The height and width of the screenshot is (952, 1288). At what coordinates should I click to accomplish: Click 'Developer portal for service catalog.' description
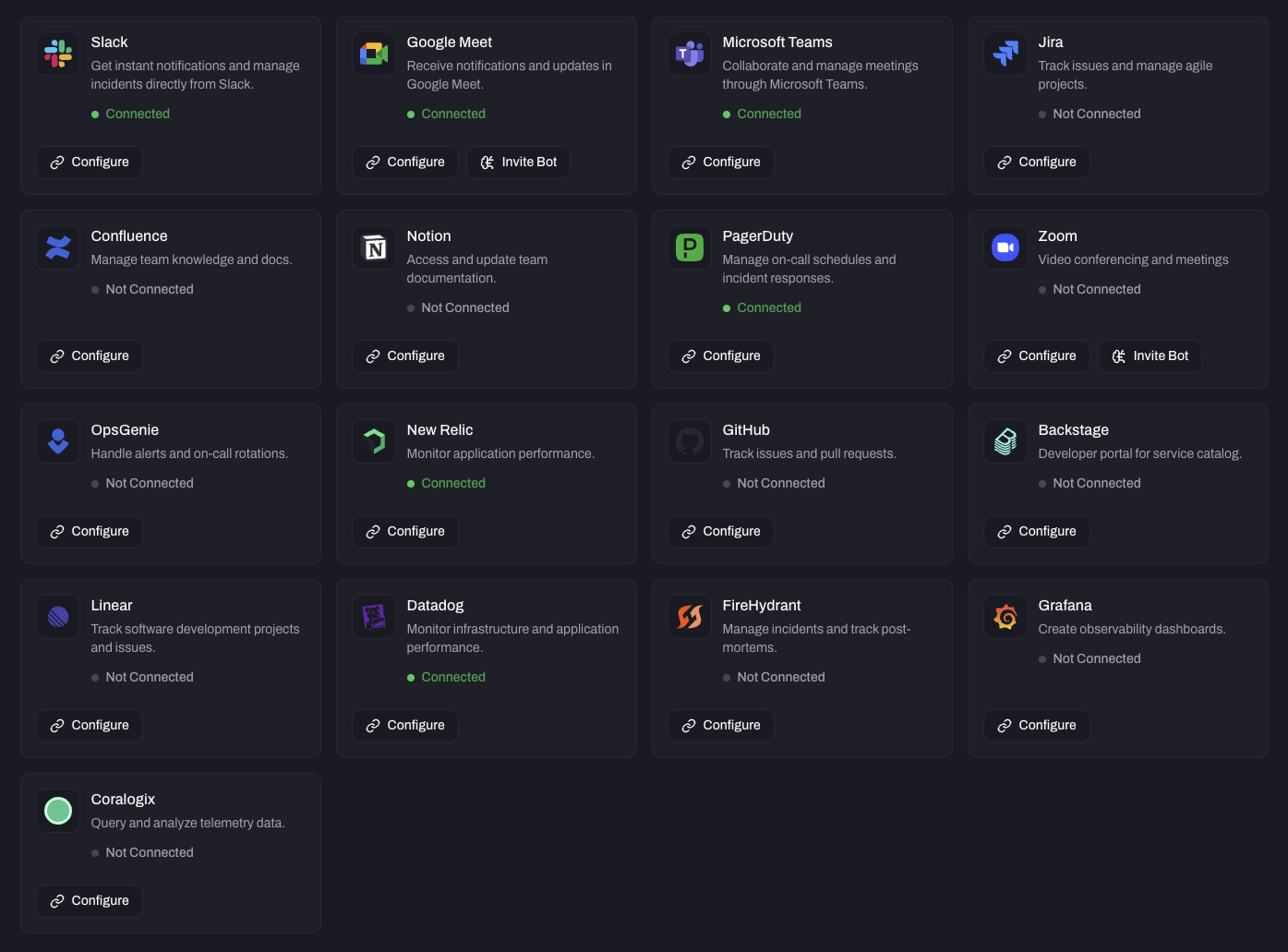click(x=1140, y=454)
